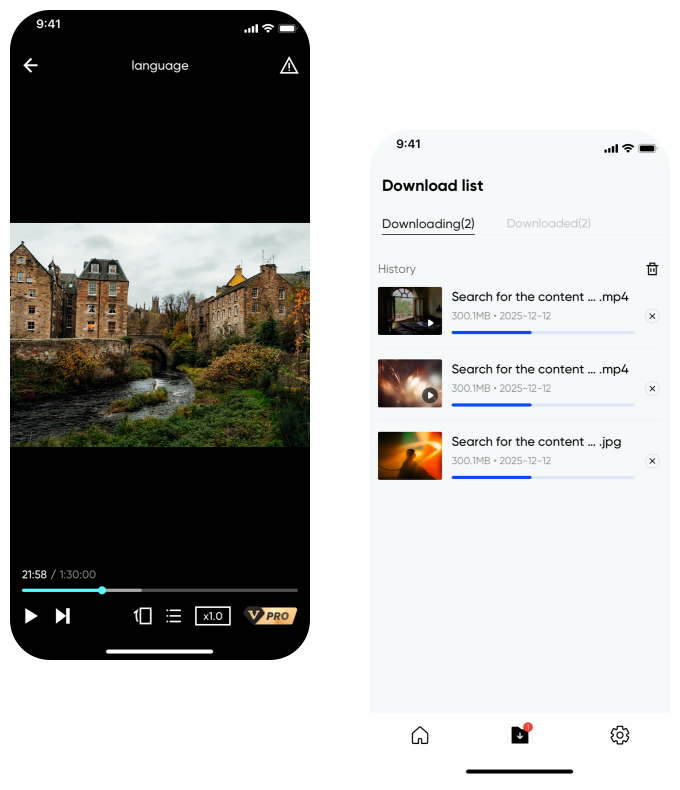Screen dimensions: 680x790
Task: Switch to the Downloaded(2) tab
Action: 549,223
